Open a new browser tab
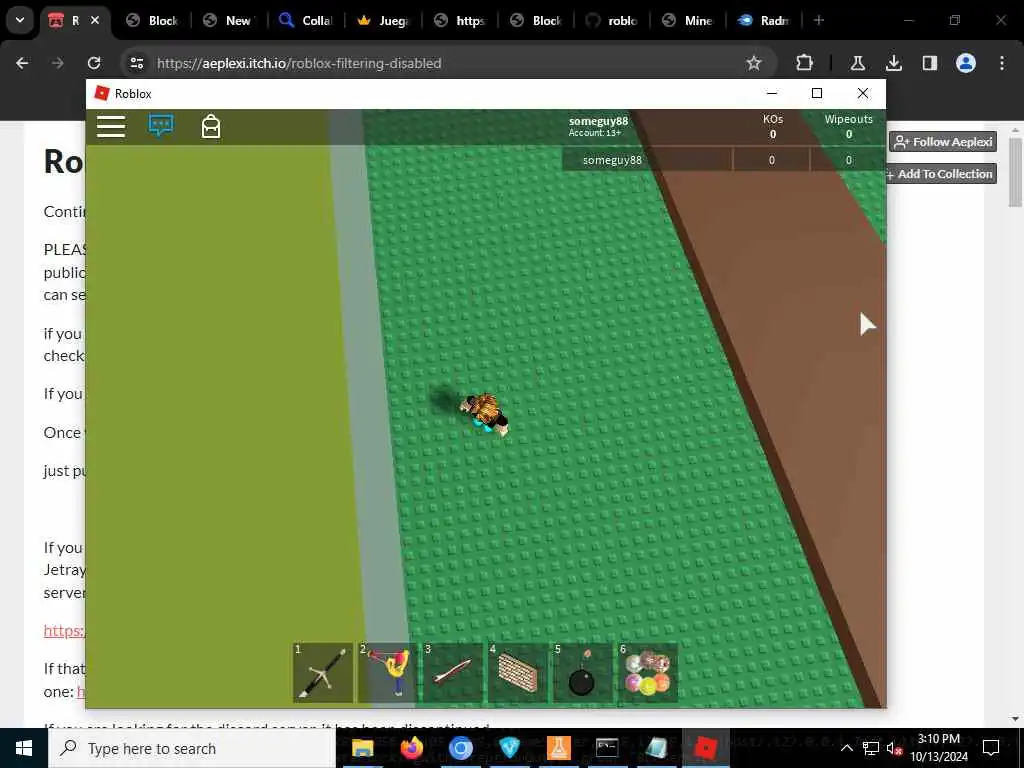The width and height of the screenshot is (1024, 768). (819, 20)
